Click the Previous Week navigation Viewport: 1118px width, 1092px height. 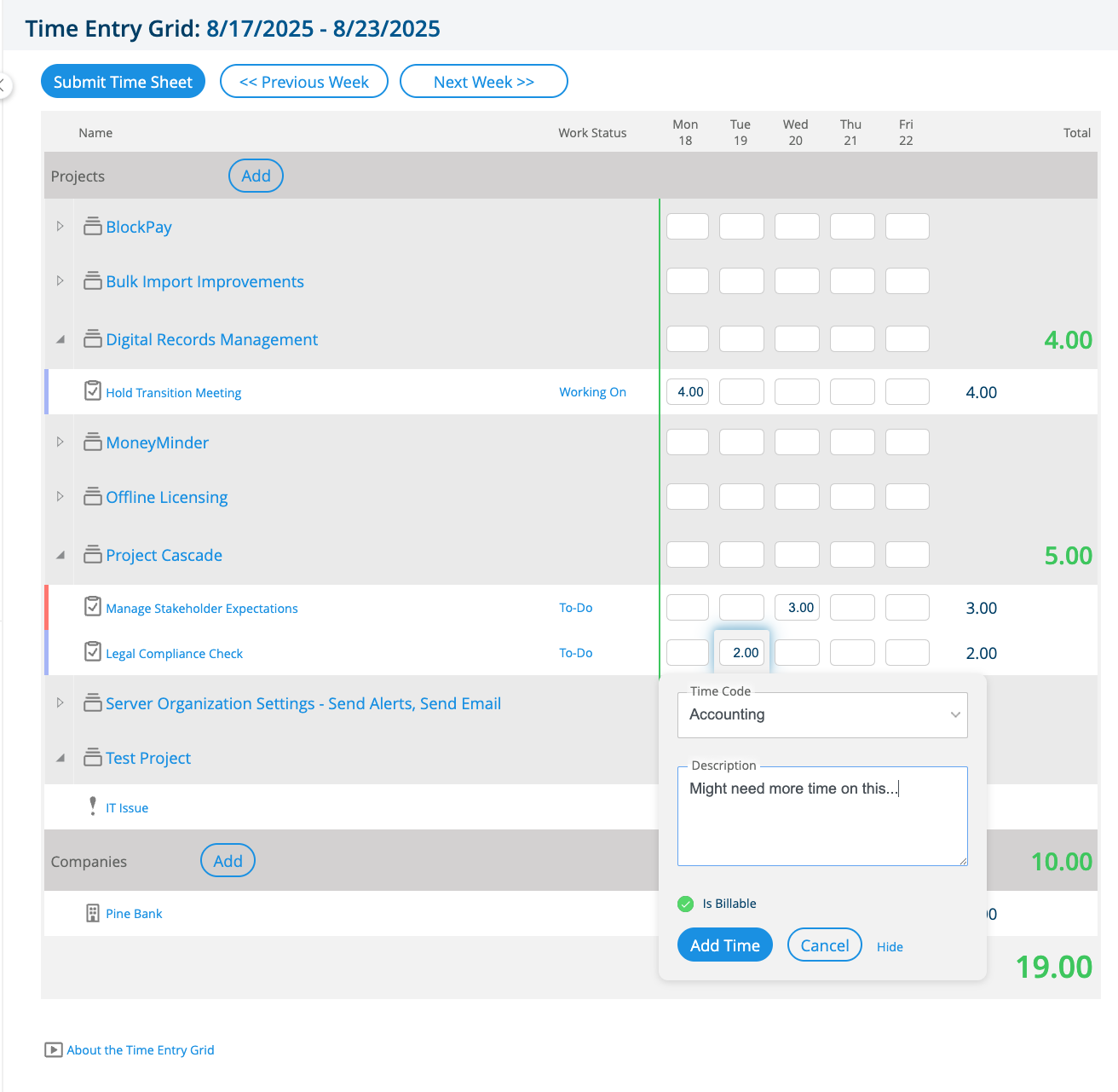tap(303, 81)
